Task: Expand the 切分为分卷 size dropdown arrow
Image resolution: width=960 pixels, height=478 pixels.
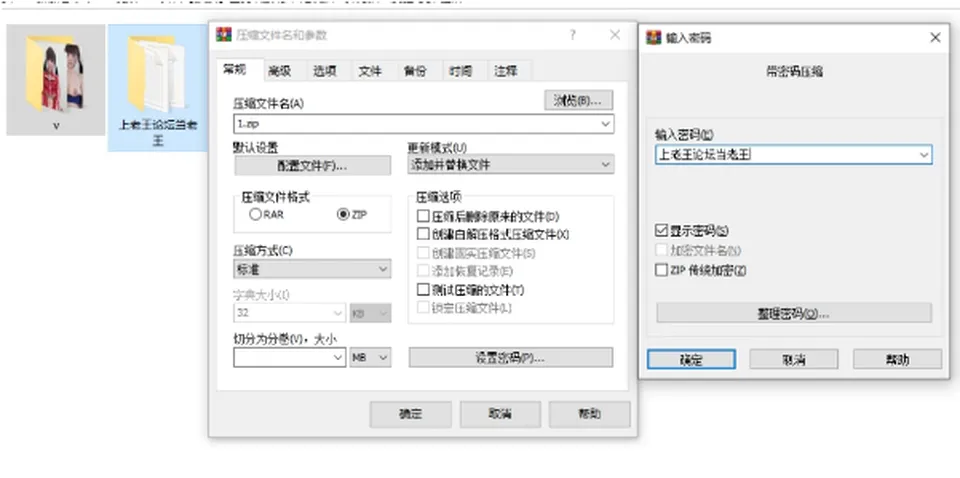Action: click(339, 357)
